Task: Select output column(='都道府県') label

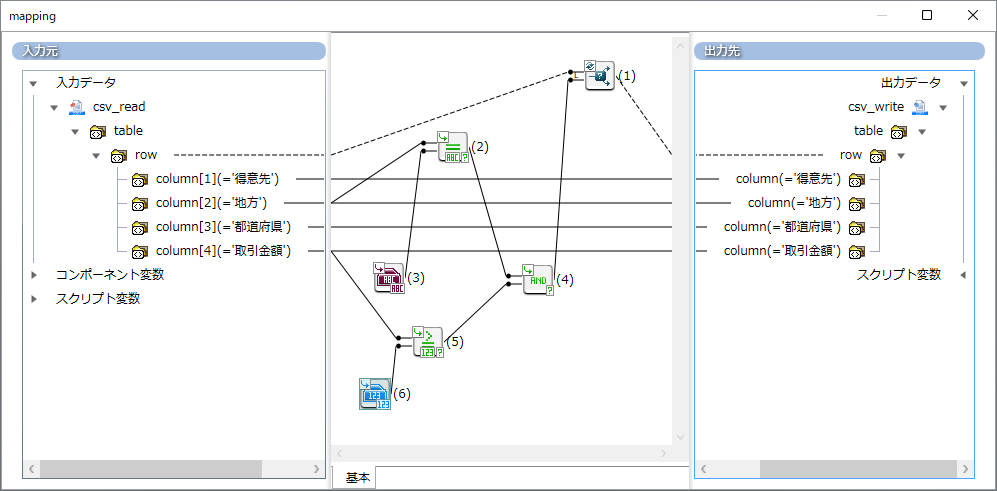Action: tap(783, 227)
